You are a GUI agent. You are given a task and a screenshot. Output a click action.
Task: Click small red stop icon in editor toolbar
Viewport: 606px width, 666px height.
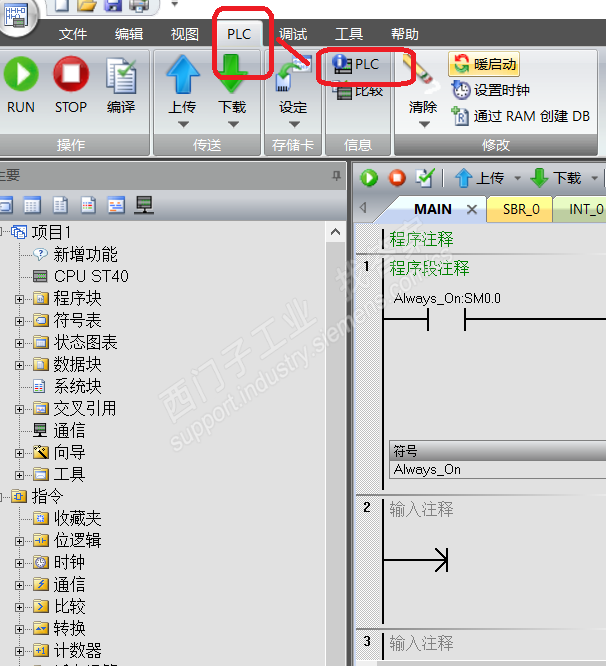click(397, 178)
